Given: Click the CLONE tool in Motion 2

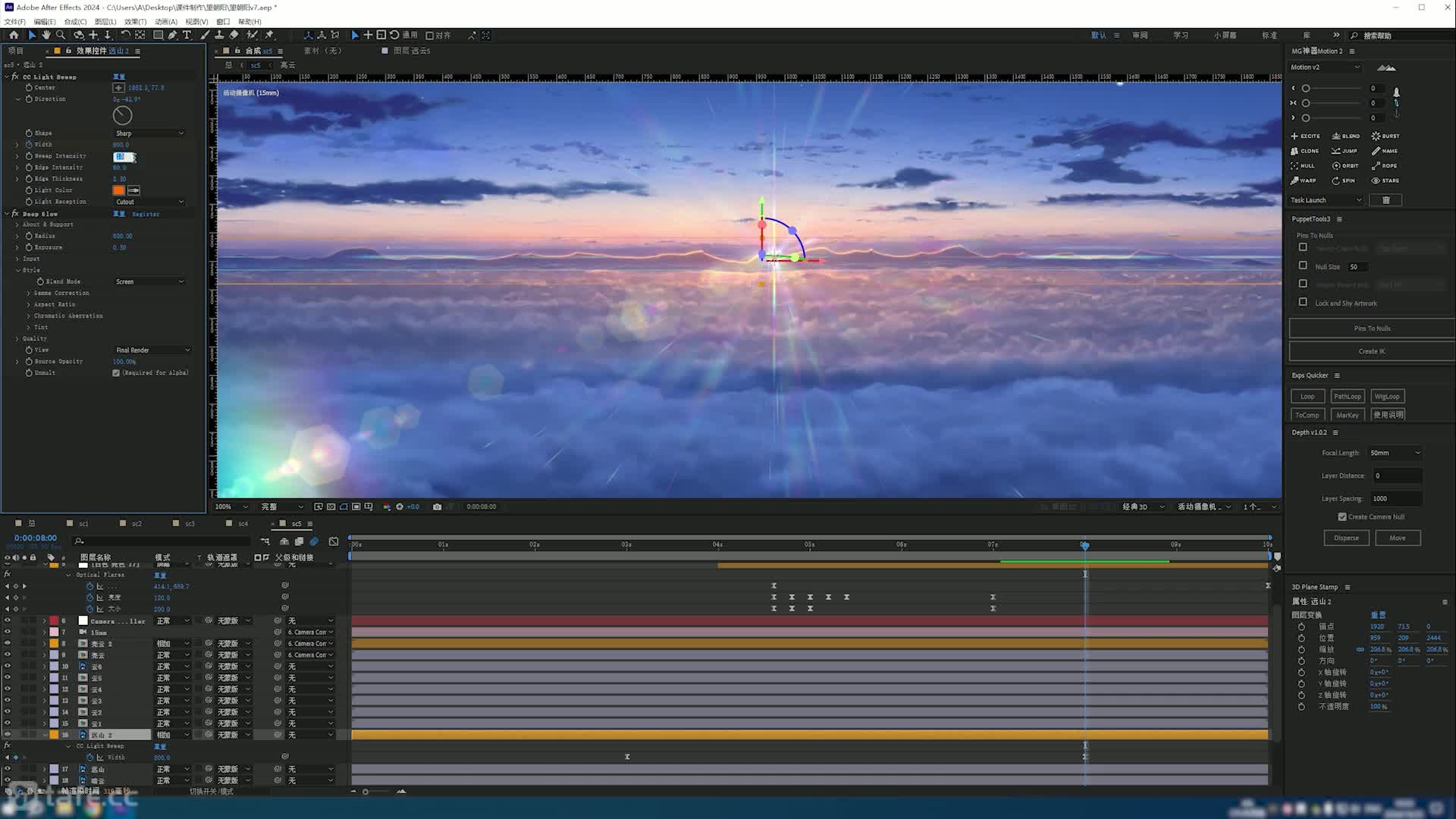Looking at the screenshot, I should pyautogui.click(x=1305, y=151).
